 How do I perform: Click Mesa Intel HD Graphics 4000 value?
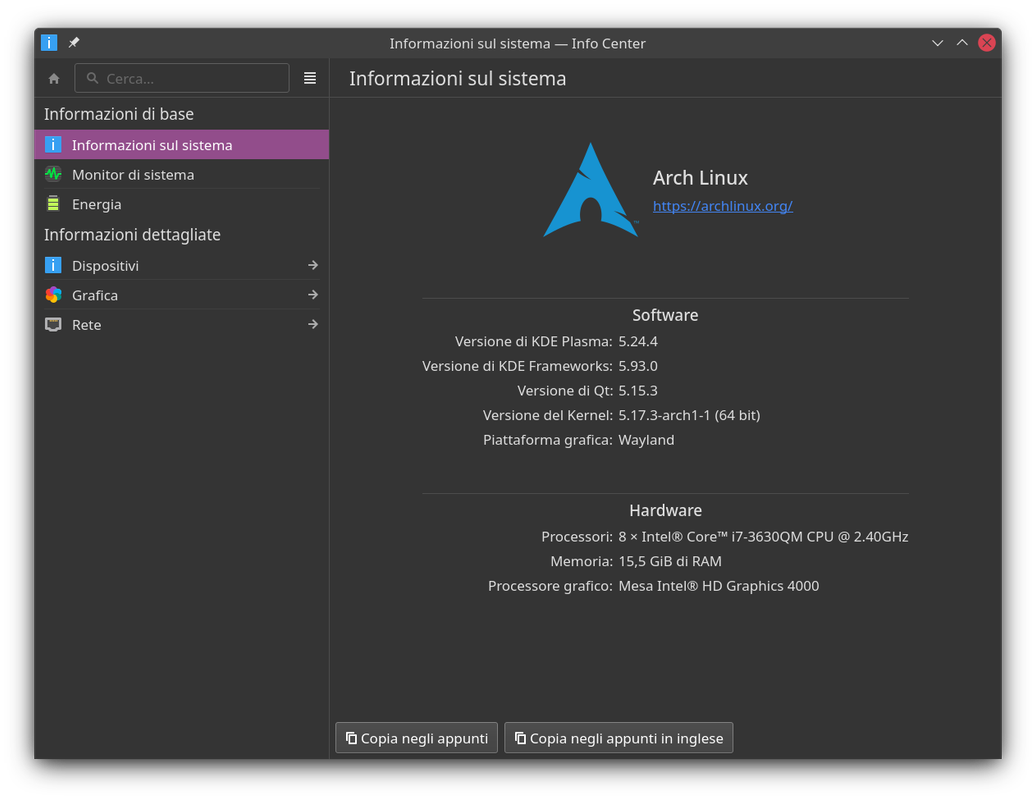718,586
